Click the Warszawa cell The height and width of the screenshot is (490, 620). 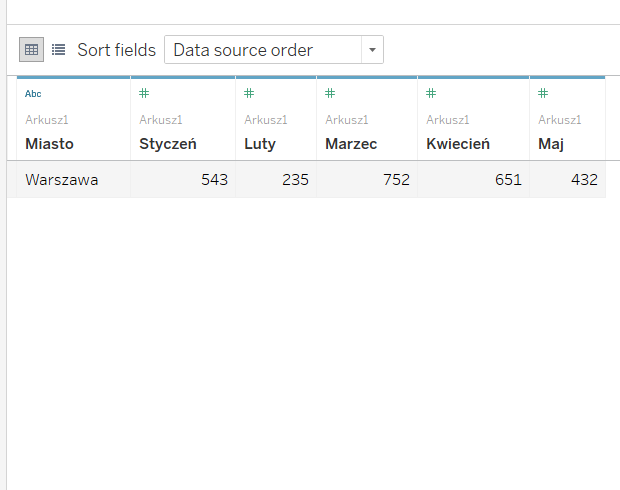[x=62, y=180]
